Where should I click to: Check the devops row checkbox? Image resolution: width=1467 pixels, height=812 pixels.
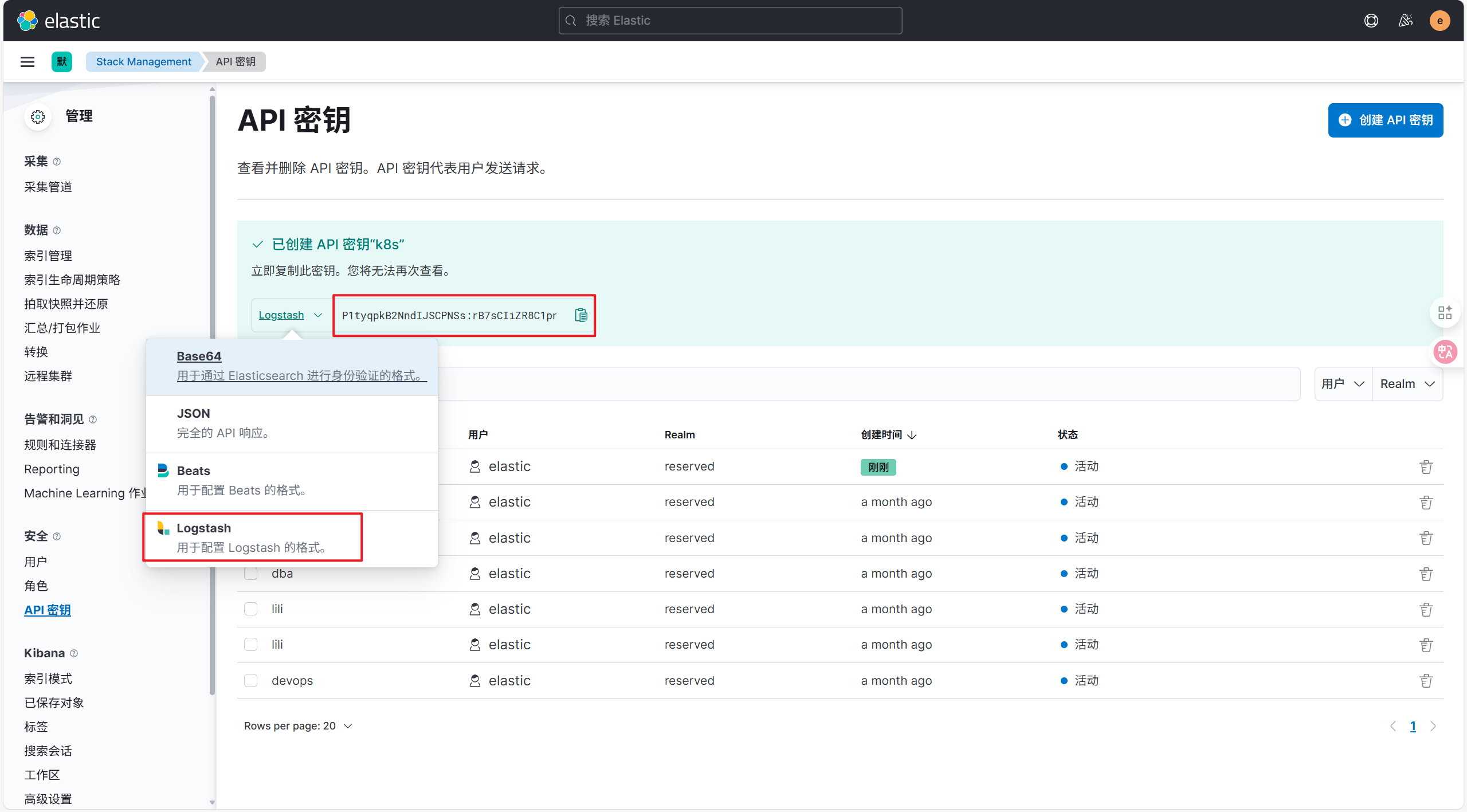point(251,681)
